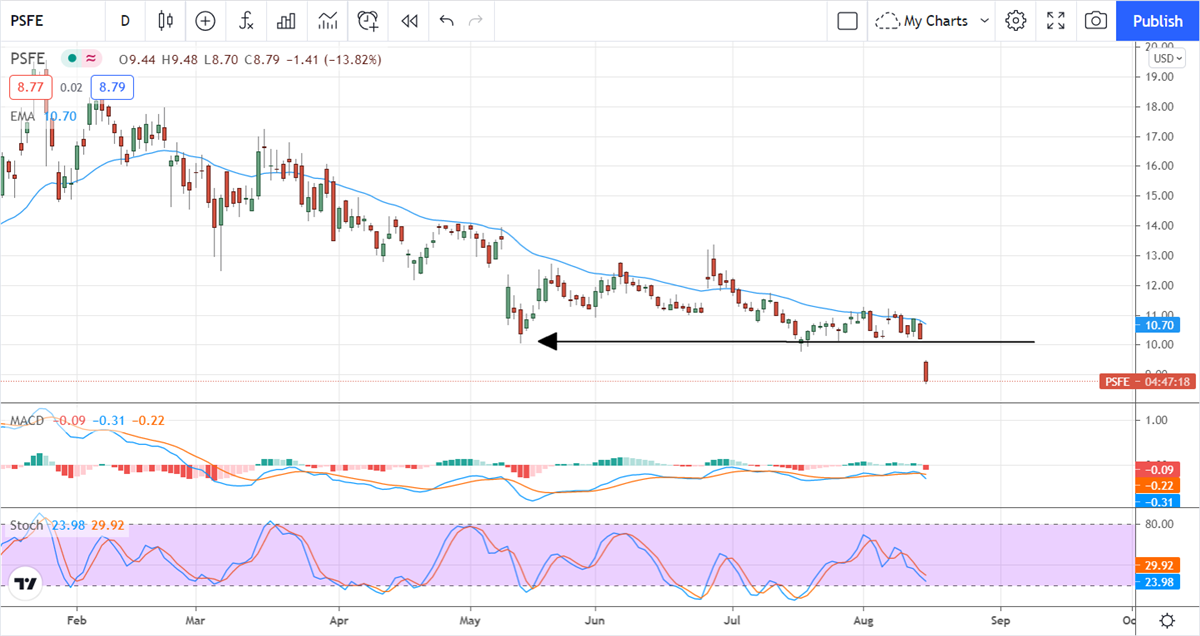1200x636 pixels.
Task: Open the candlestick chart style selector
Action: [166, 20]
